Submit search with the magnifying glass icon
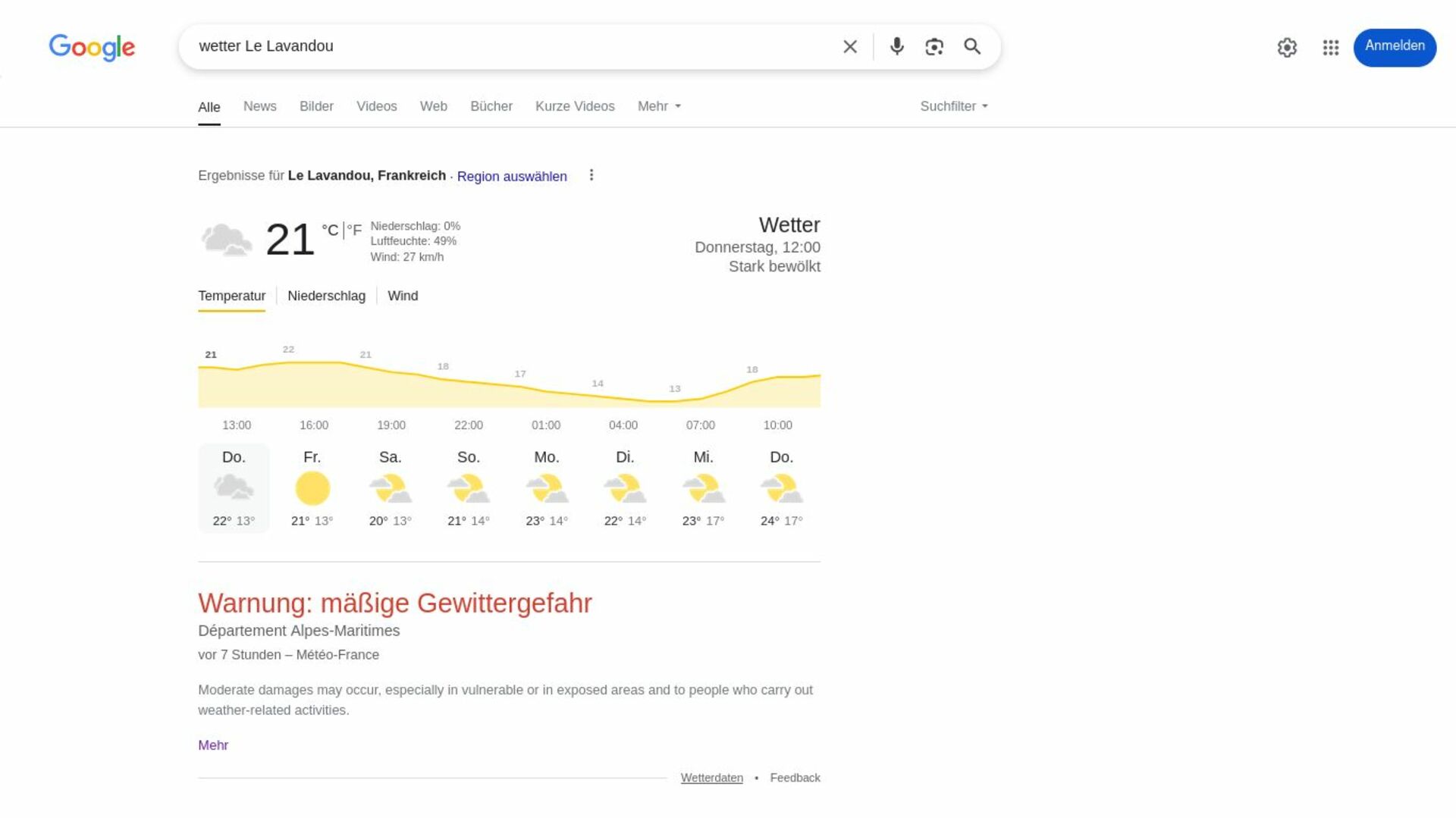The width and height of the screenshot is (1456, 818). (x=972, y=46)
